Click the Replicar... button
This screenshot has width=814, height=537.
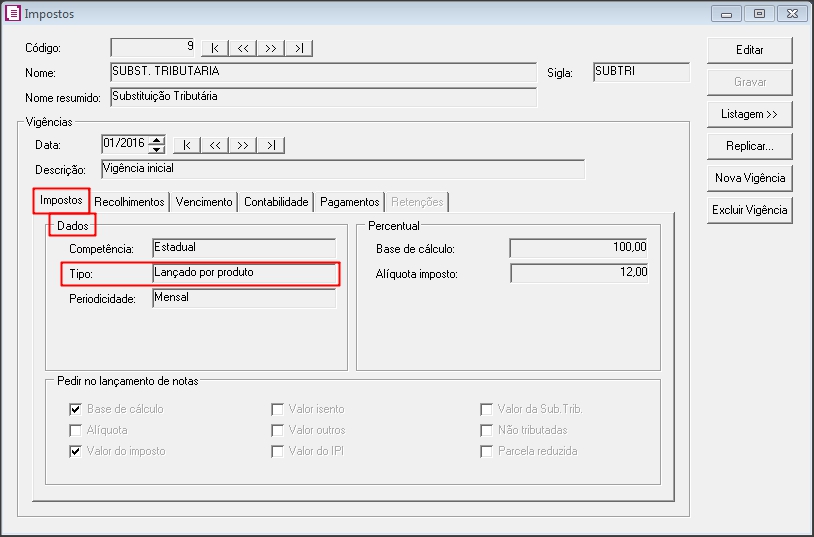[750, 146]
